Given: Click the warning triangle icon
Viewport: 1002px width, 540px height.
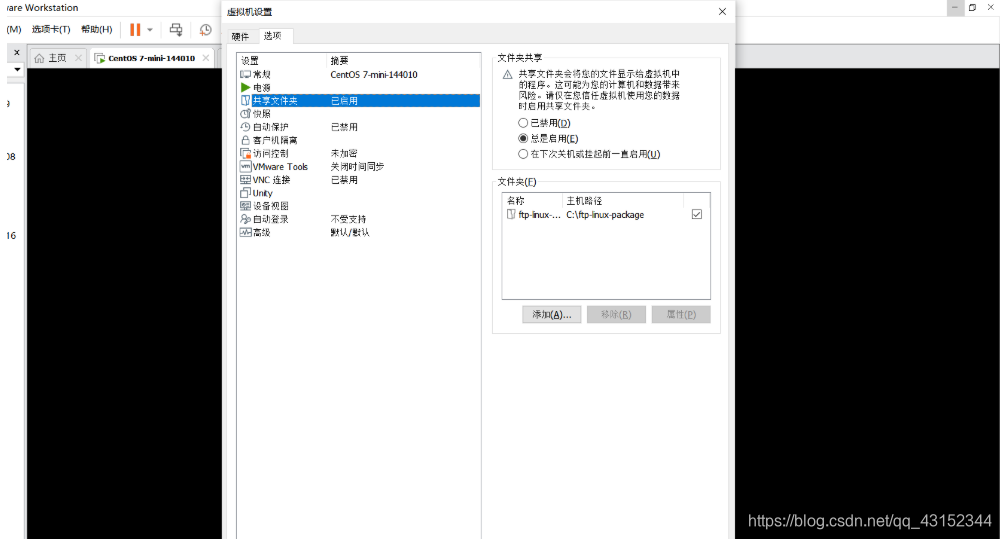Looking at the screenshot, I should tap(507, 75).
